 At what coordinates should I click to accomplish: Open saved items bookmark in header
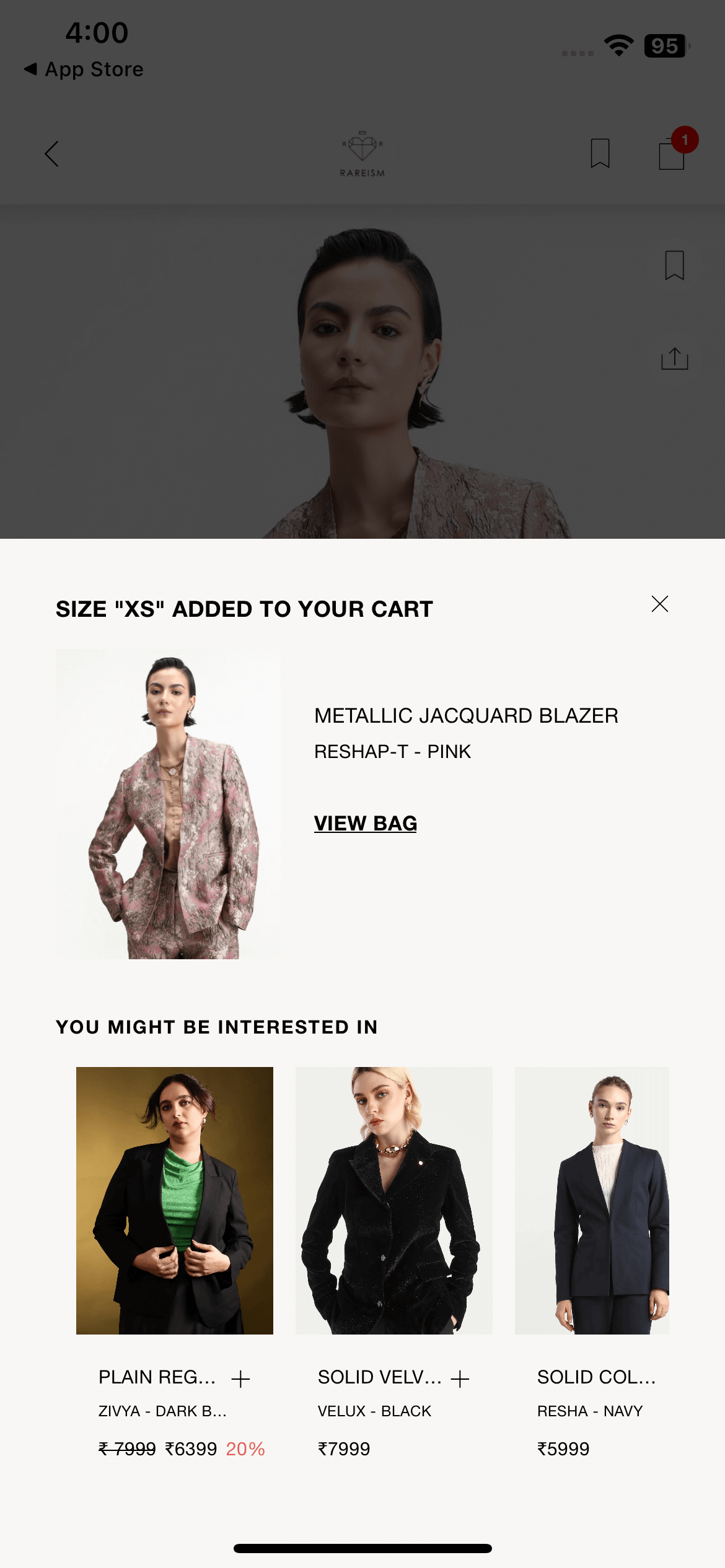click(600, 153)
